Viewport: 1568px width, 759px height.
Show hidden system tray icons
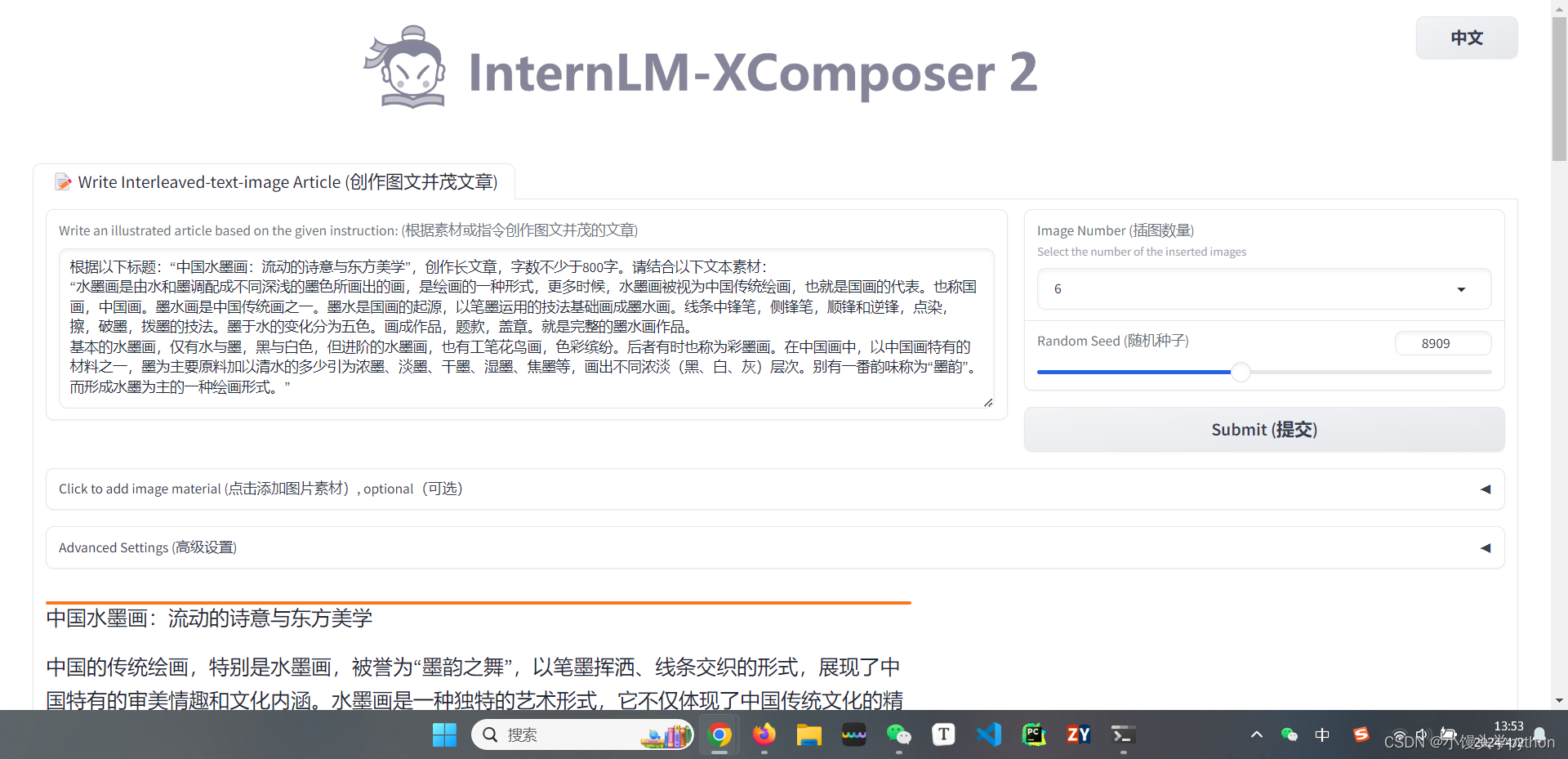(1257, 734)
